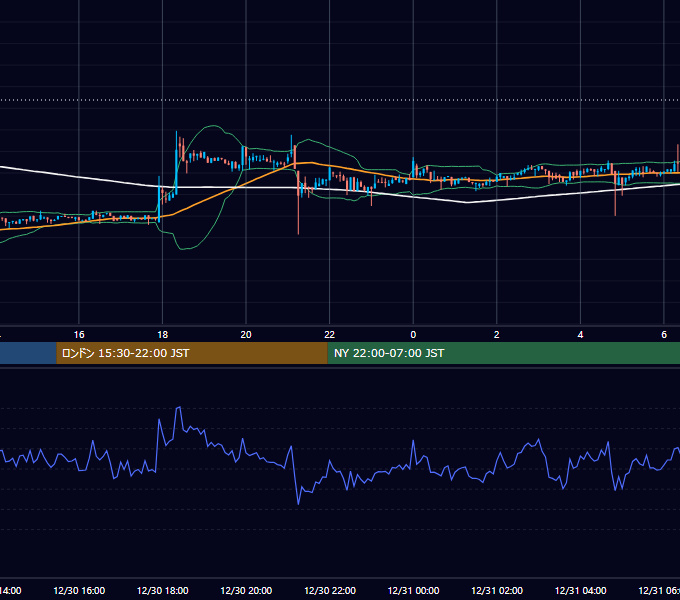Click the 2 hour axis label
This screenshot has width=680, height=600.
click(497, 335)
